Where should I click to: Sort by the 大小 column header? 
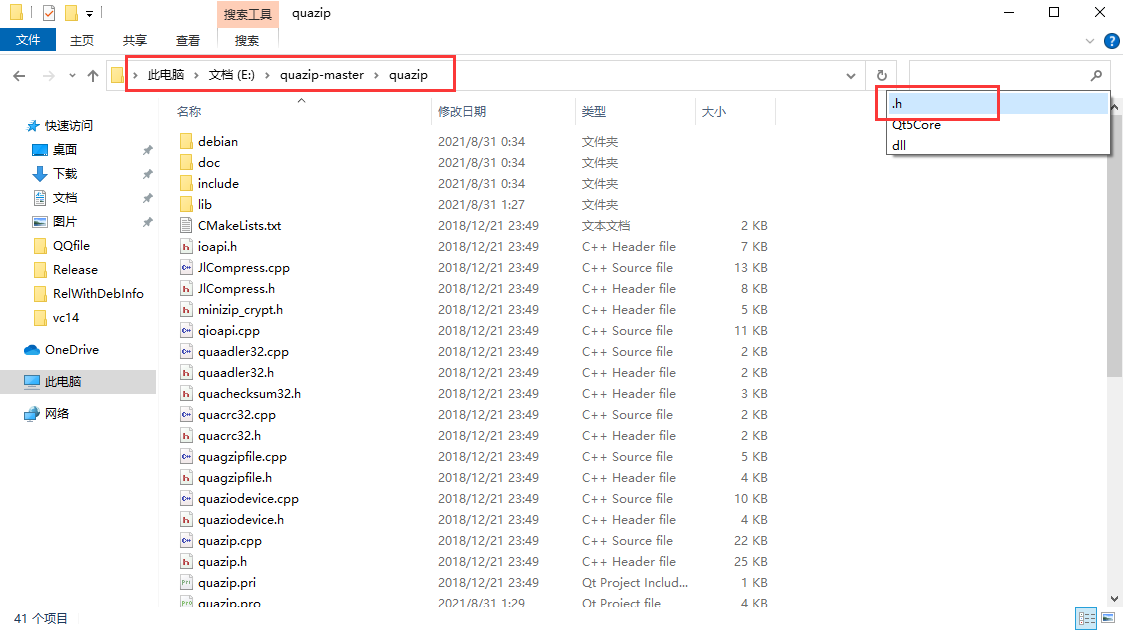tap(714, 112)
